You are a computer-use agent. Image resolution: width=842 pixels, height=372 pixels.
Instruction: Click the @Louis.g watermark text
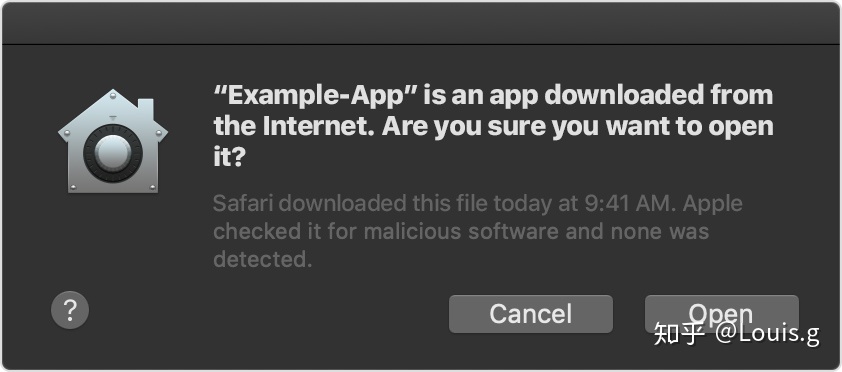[x=766, y=334]
